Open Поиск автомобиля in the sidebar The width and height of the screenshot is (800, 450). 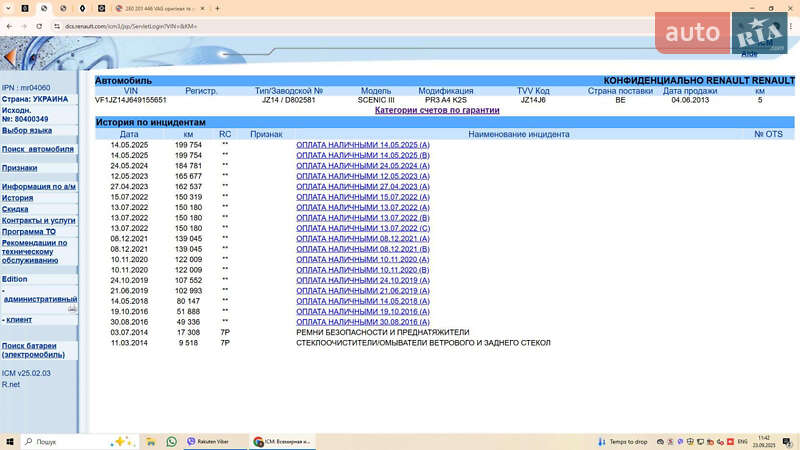coord(38,149)
